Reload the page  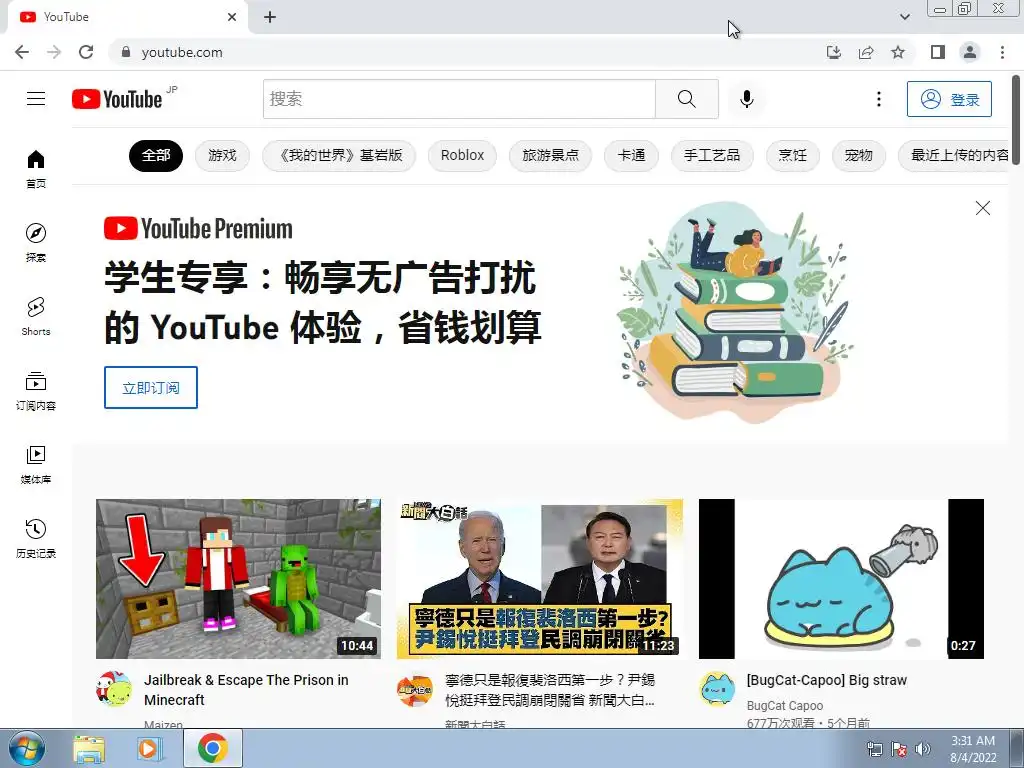click(86, 52)
